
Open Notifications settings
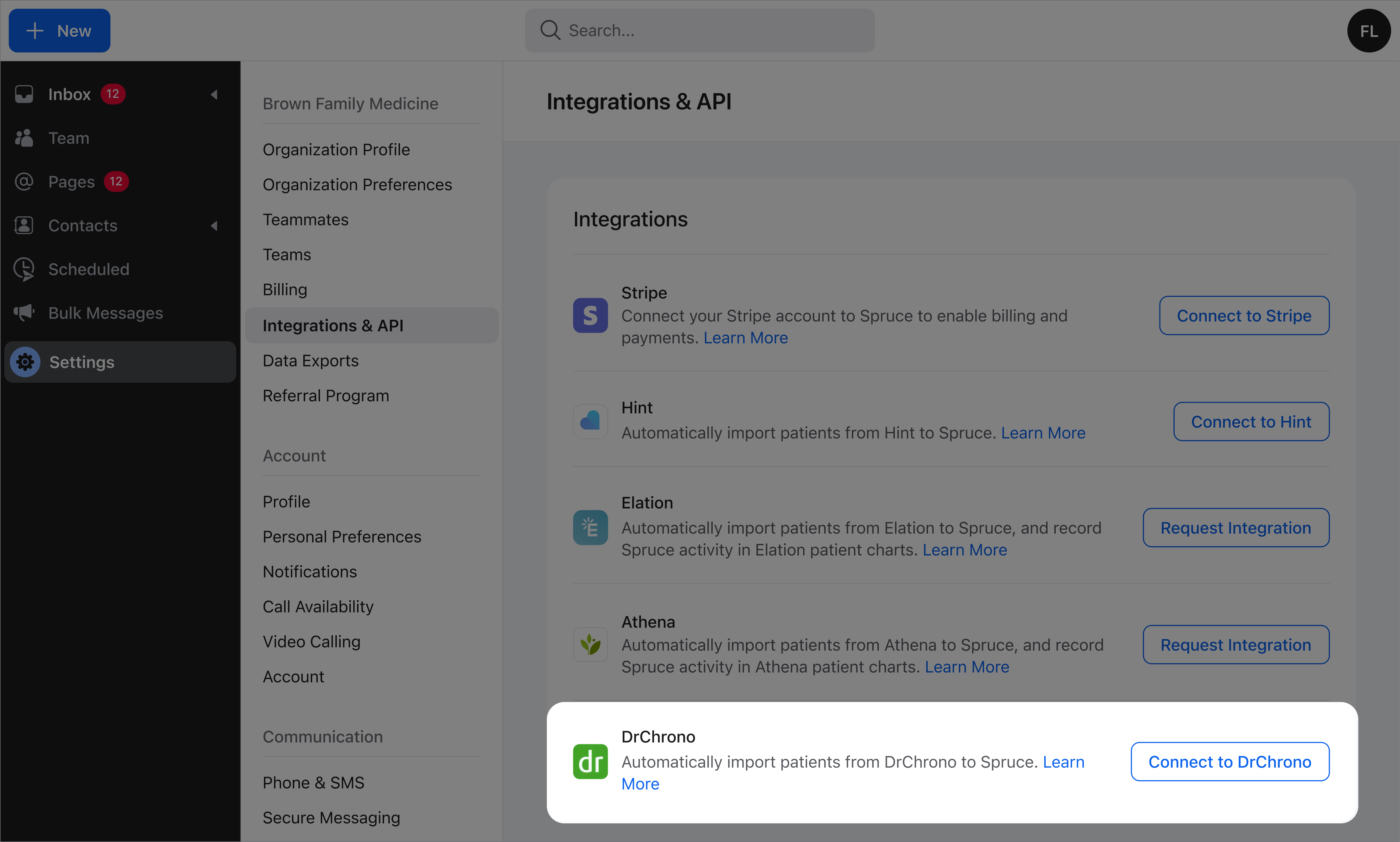point(309,572)
